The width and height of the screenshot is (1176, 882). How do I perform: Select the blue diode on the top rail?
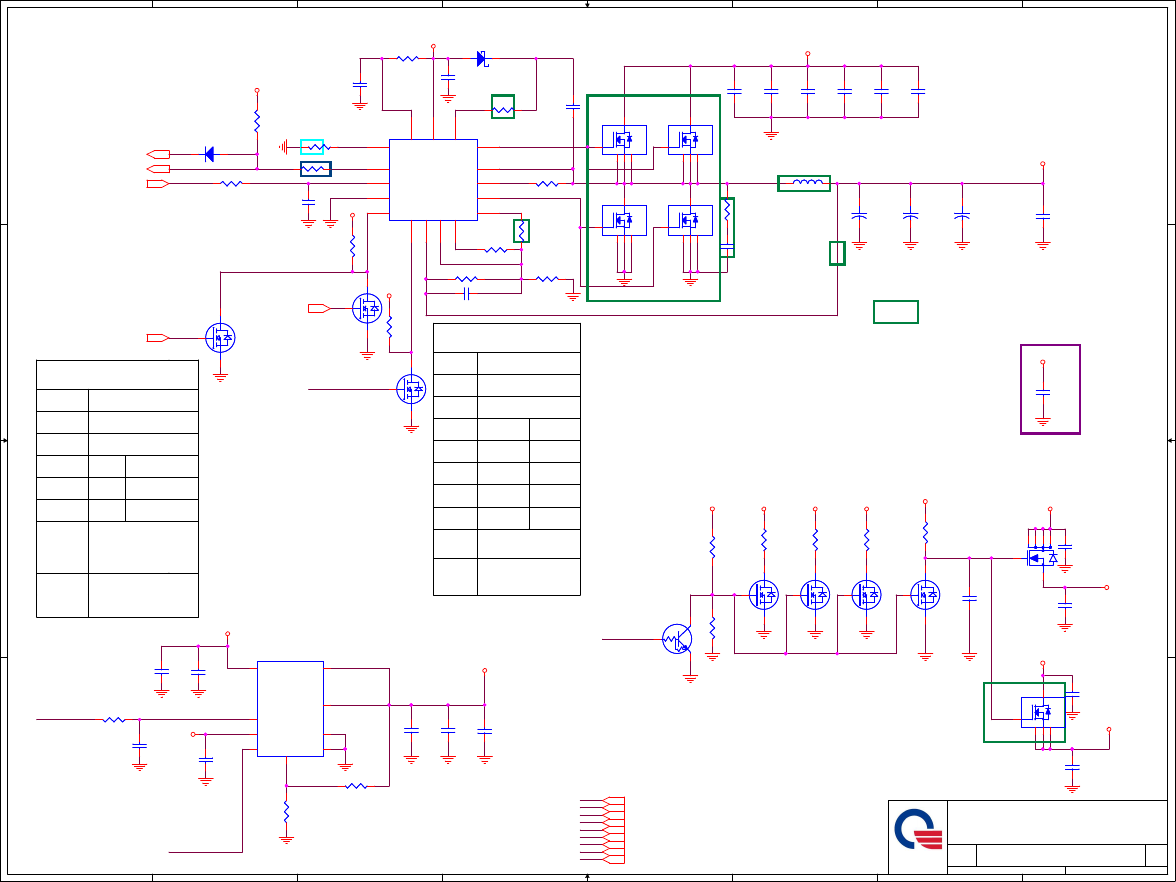click(x=482, y=58)
